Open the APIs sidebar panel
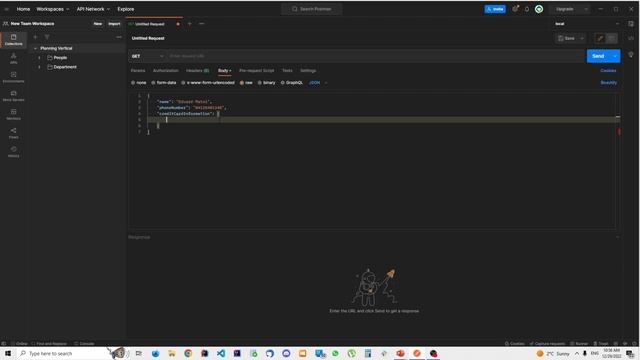Image resolution: width=640 pixels, height=360 pixels. (x=13, y=58)
